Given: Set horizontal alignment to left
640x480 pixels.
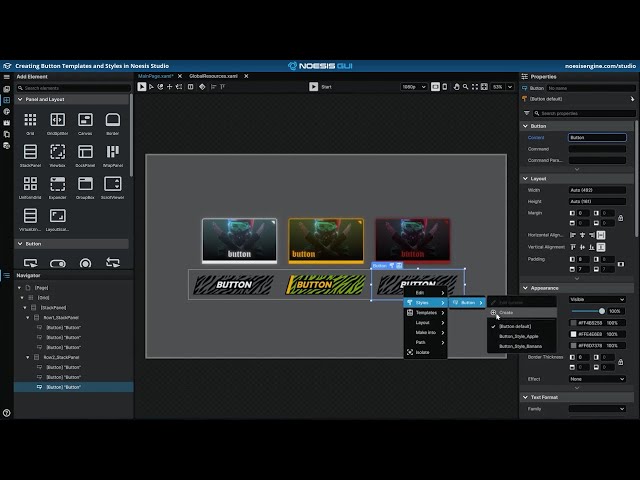Looking at the screenshot, I should coord(573,235).
